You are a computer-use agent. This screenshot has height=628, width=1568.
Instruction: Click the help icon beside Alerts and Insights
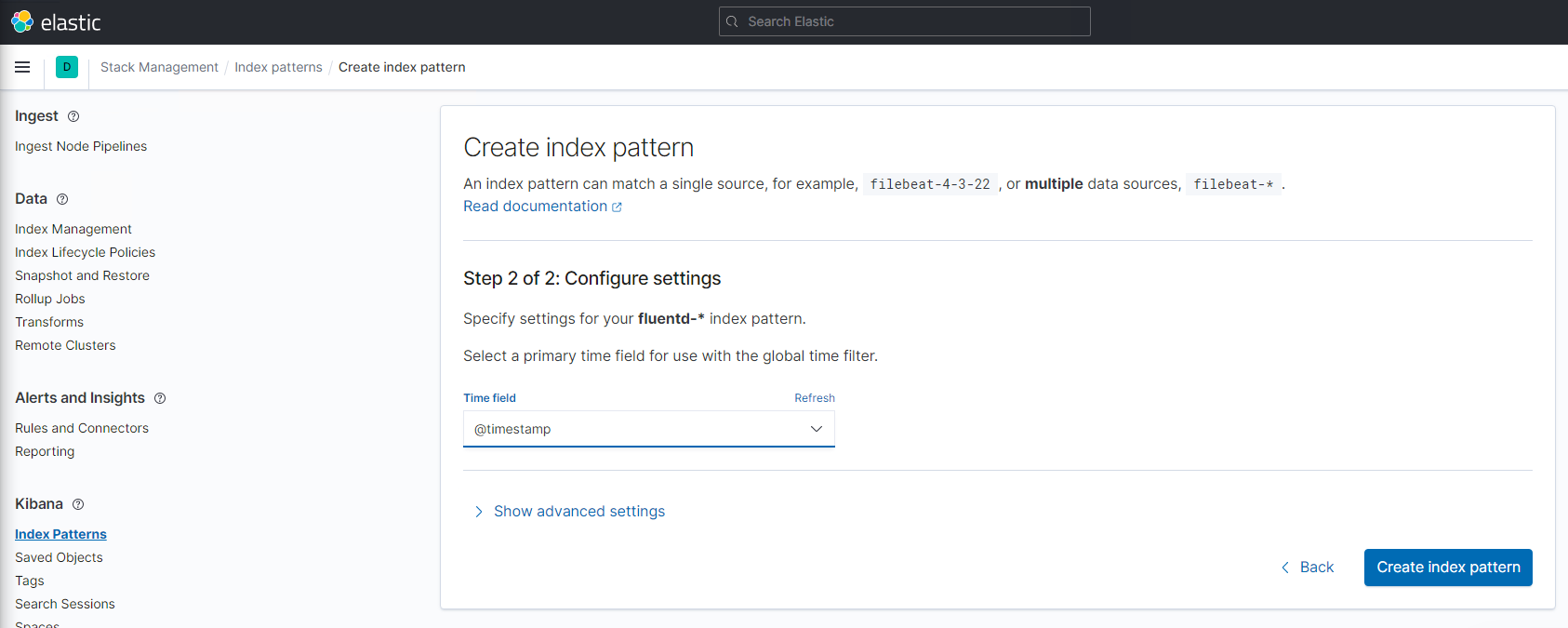(x=160, y=398)
